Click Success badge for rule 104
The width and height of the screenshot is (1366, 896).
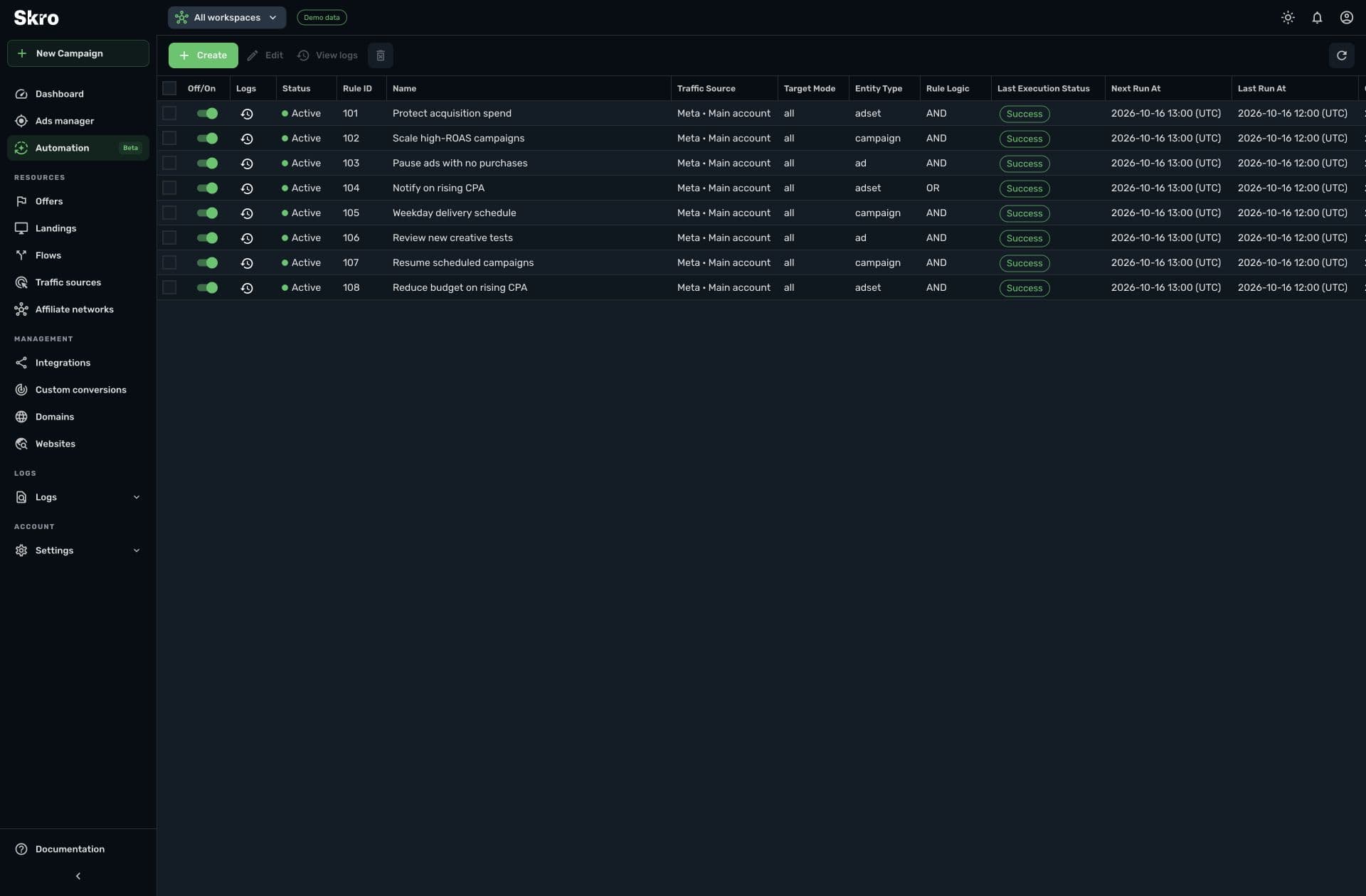click(x=1024, y=188)
